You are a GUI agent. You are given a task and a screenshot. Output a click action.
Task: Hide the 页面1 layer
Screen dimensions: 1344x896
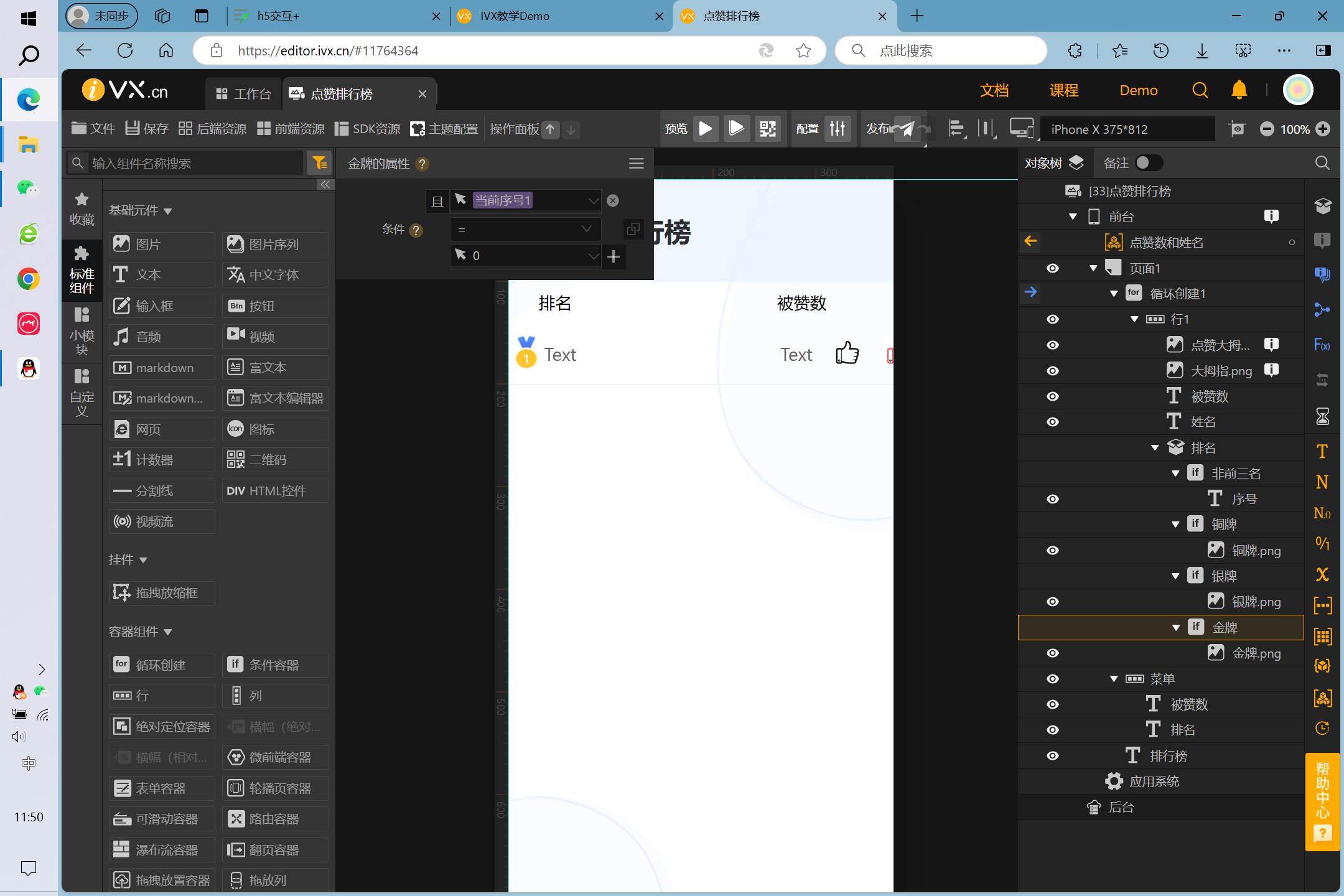tap(1052, 268)
